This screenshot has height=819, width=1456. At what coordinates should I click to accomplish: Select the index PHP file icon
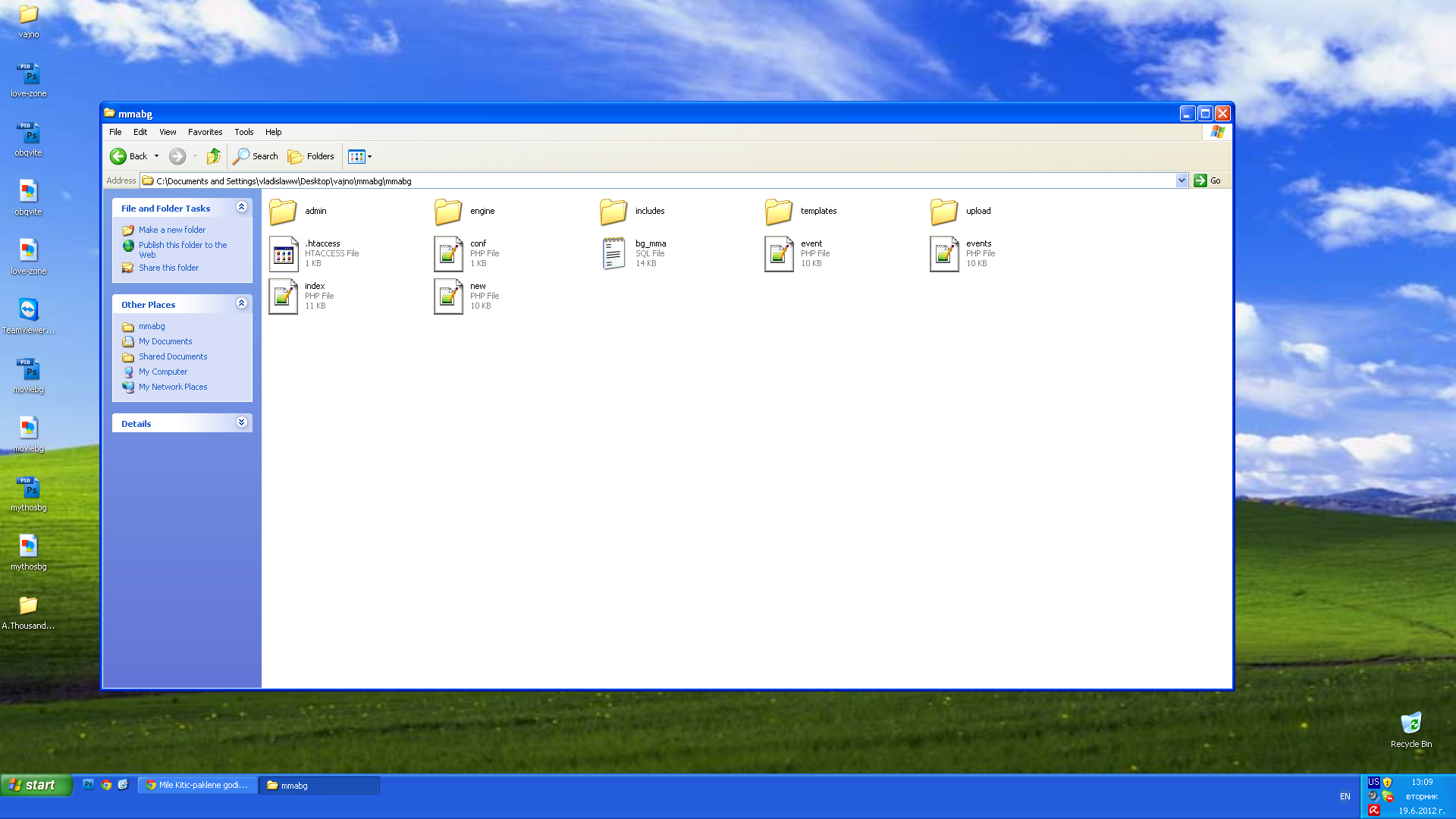click(x=283, y=297)
